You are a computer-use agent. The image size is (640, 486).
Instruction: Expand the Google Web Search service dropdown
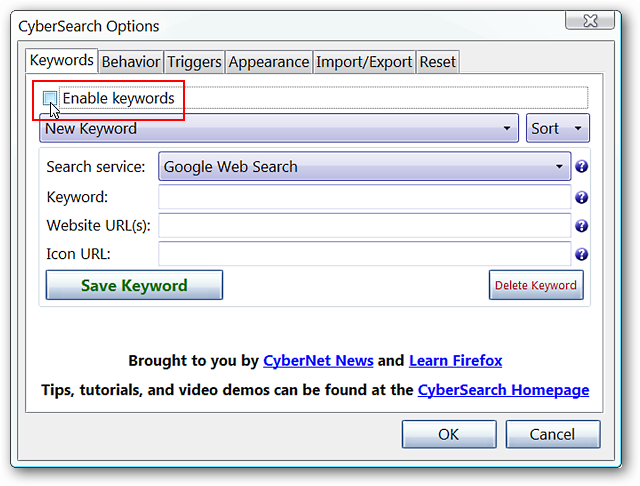pos(364,166)
